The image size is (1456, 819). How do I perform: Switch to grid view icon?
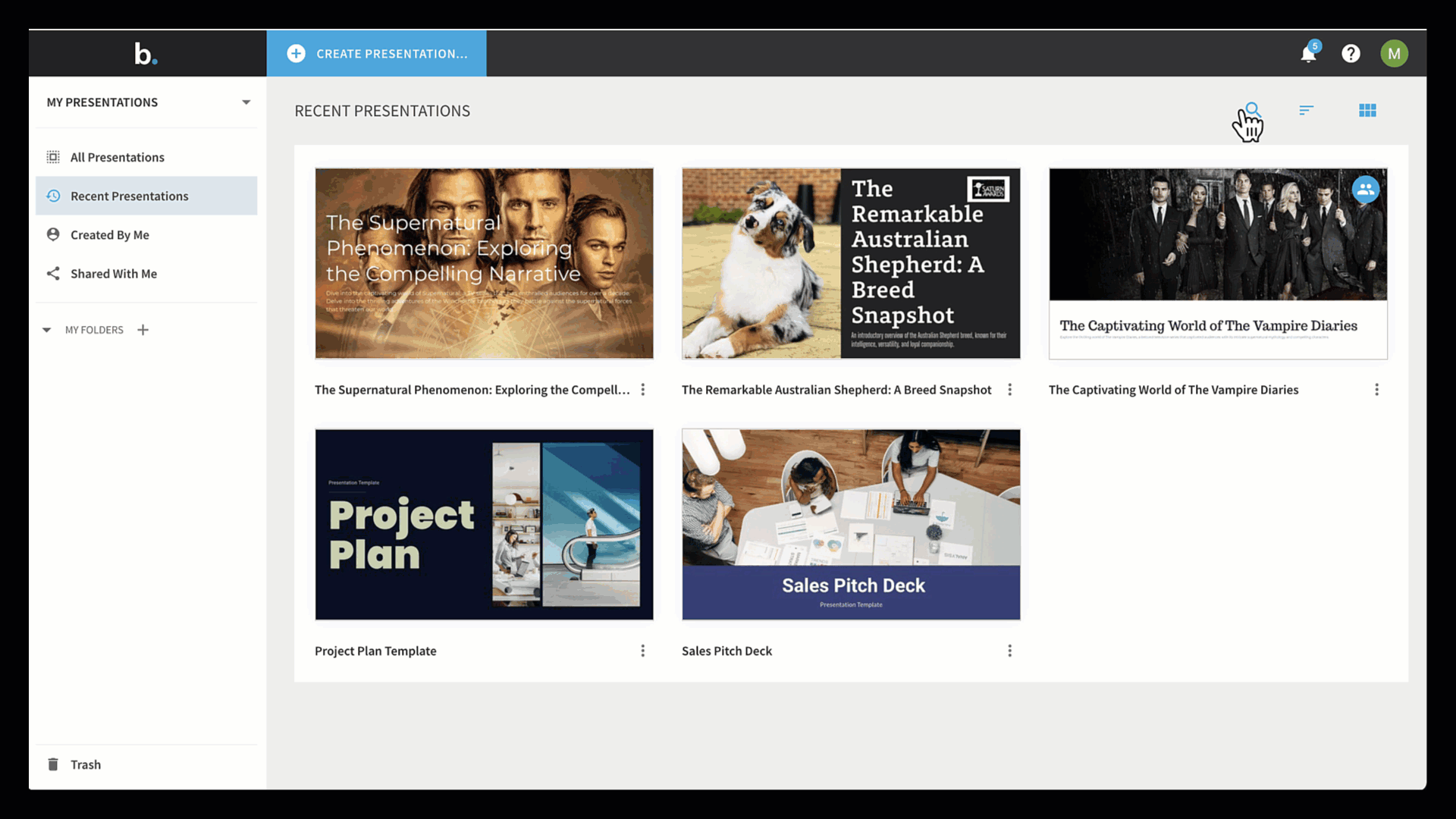point(1367,111)
